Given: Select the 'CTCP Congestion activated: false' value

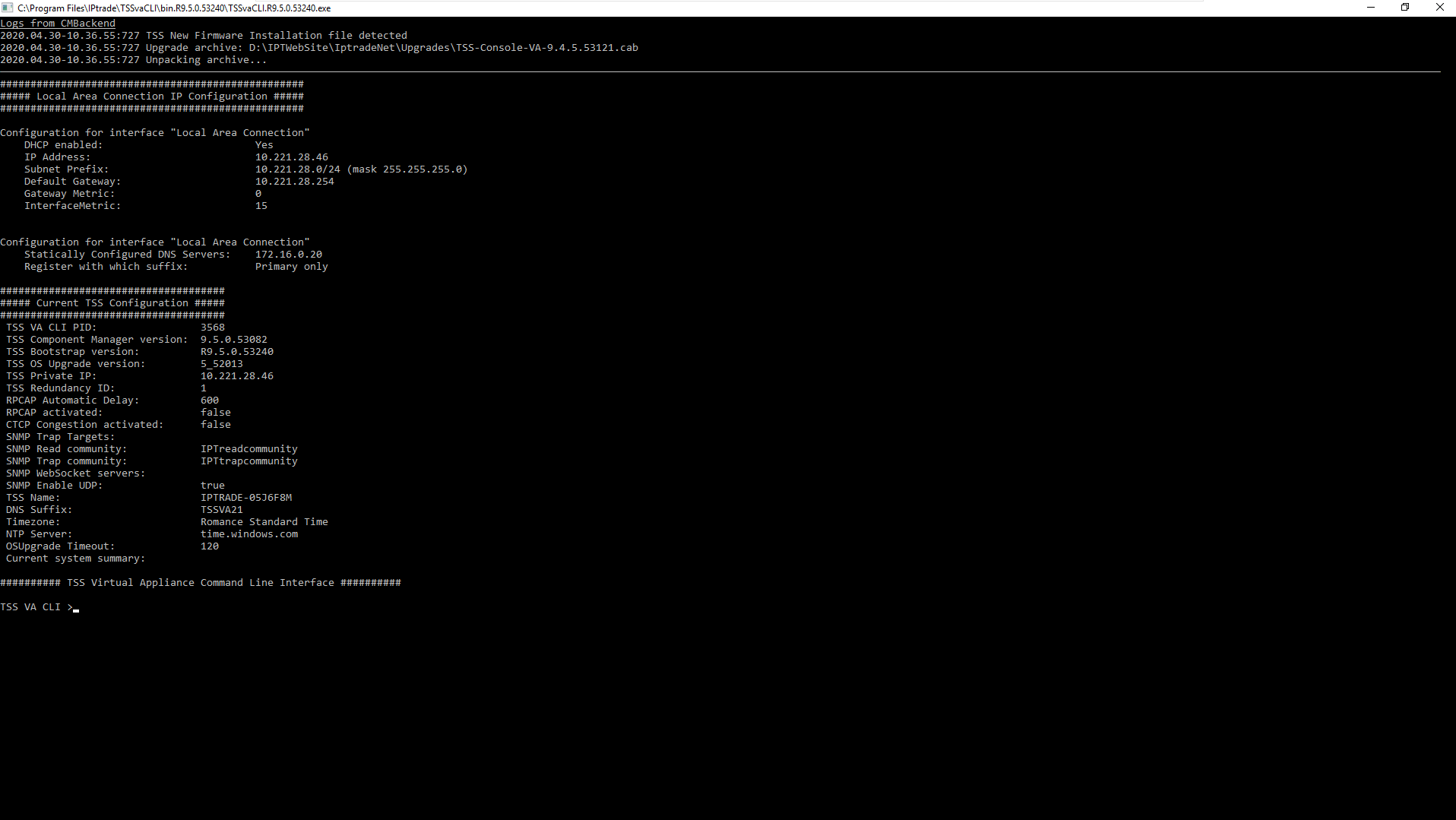Looking at the screenshot, I should tap(216, 424).
